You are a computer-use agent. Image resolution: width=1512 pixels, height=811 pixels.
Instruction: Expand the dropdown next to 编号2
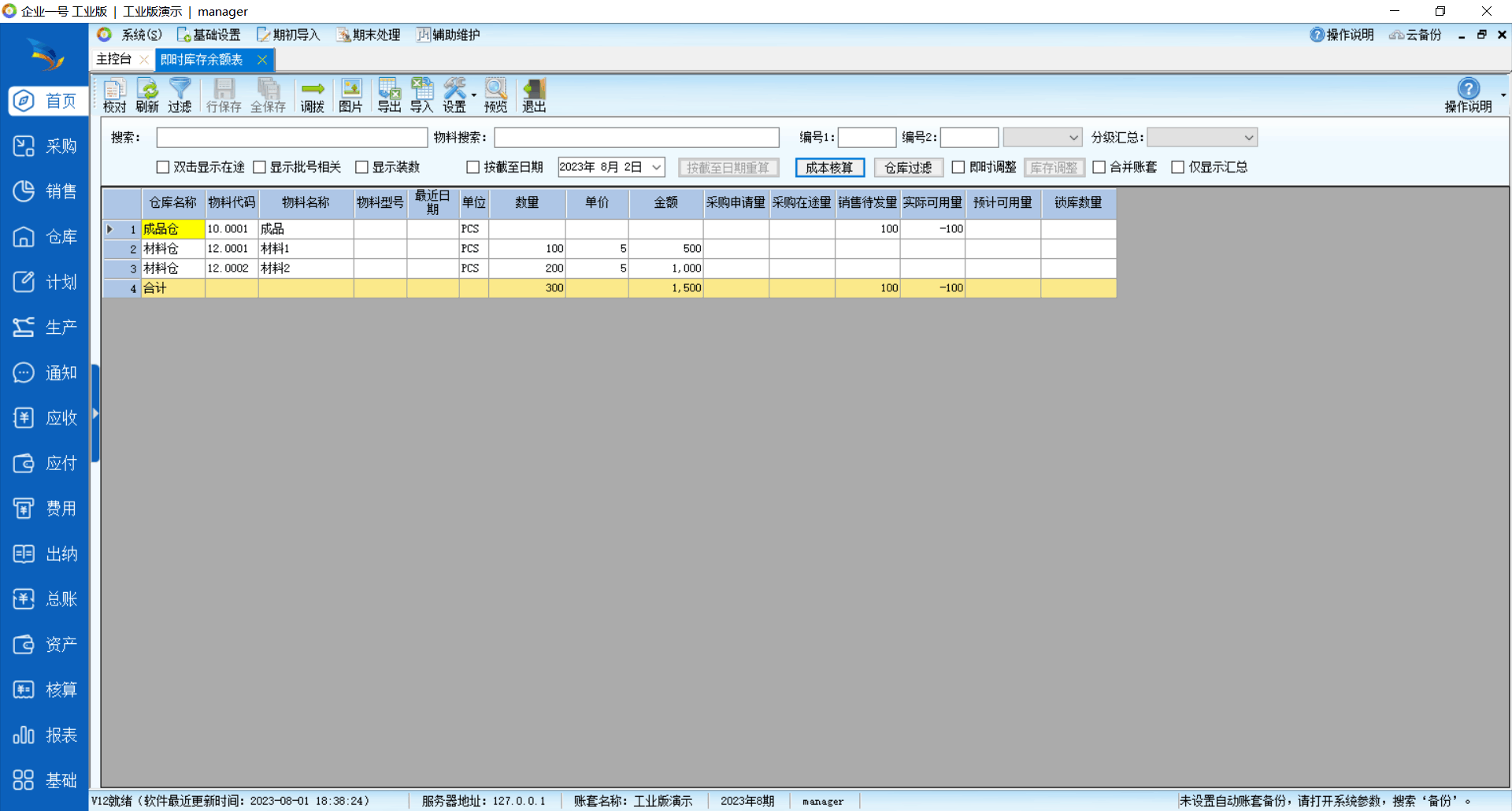(1073, 138)
